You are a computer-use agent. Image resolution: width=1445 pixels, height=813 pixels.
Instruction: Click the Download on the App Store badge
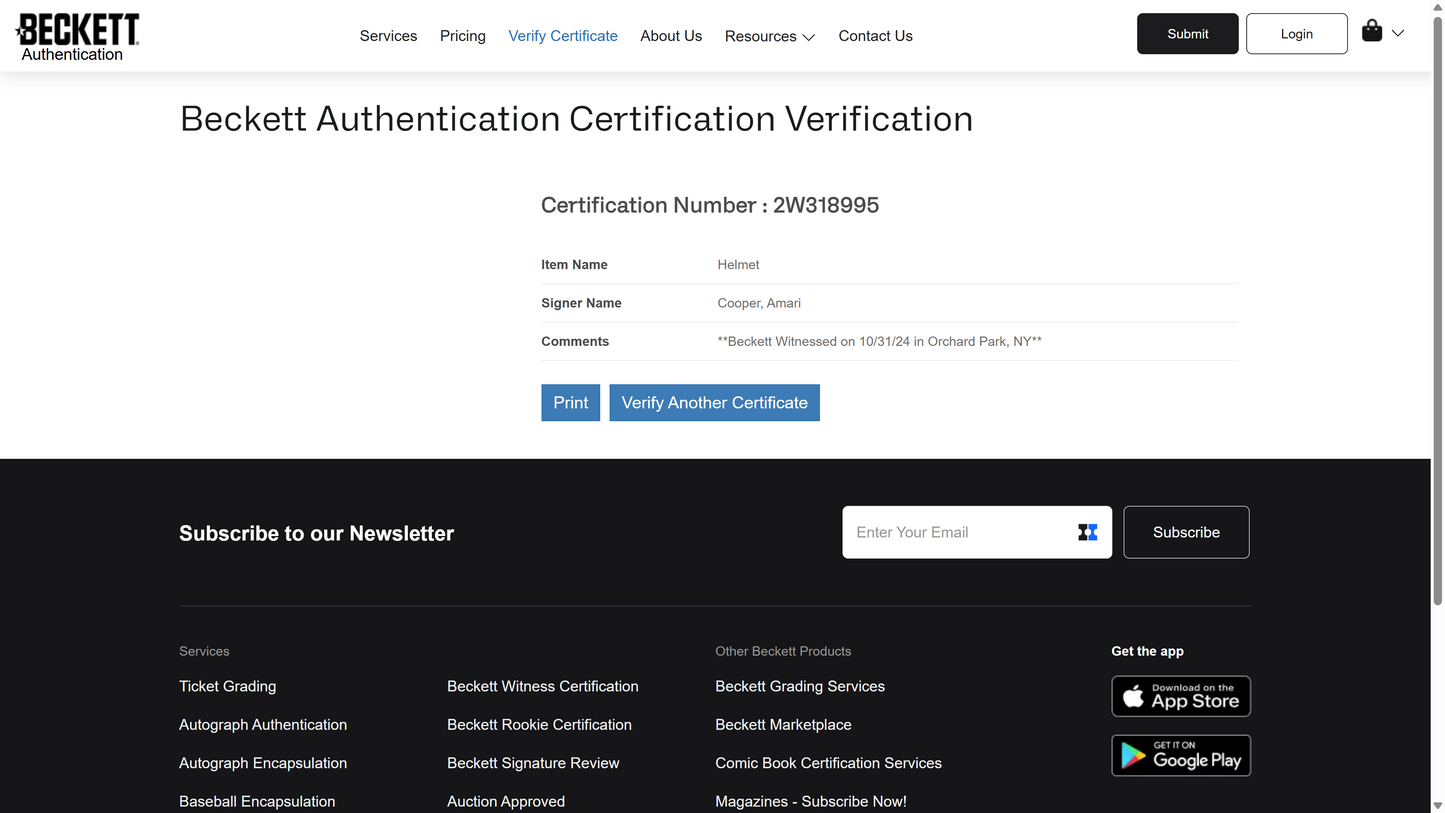coord(1181,696)
